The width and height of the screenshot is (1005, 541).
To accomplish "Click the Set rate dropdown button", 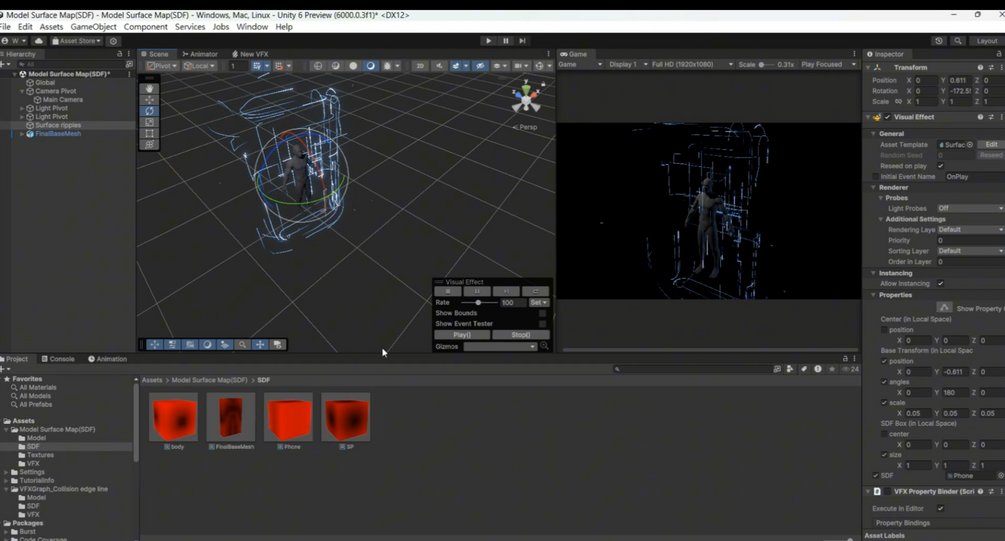I will click(x=538, y=302).
